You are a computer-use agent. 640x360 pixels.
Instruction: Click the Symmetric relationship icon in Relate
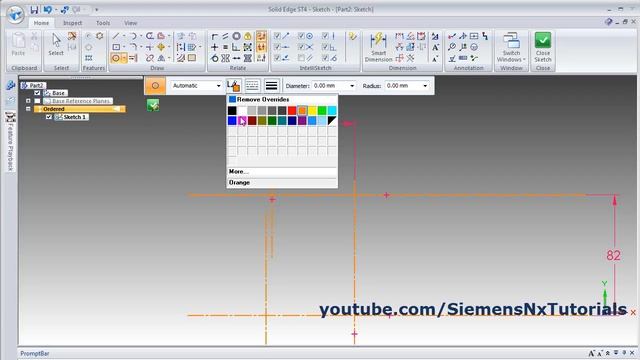tap(225, 58)
